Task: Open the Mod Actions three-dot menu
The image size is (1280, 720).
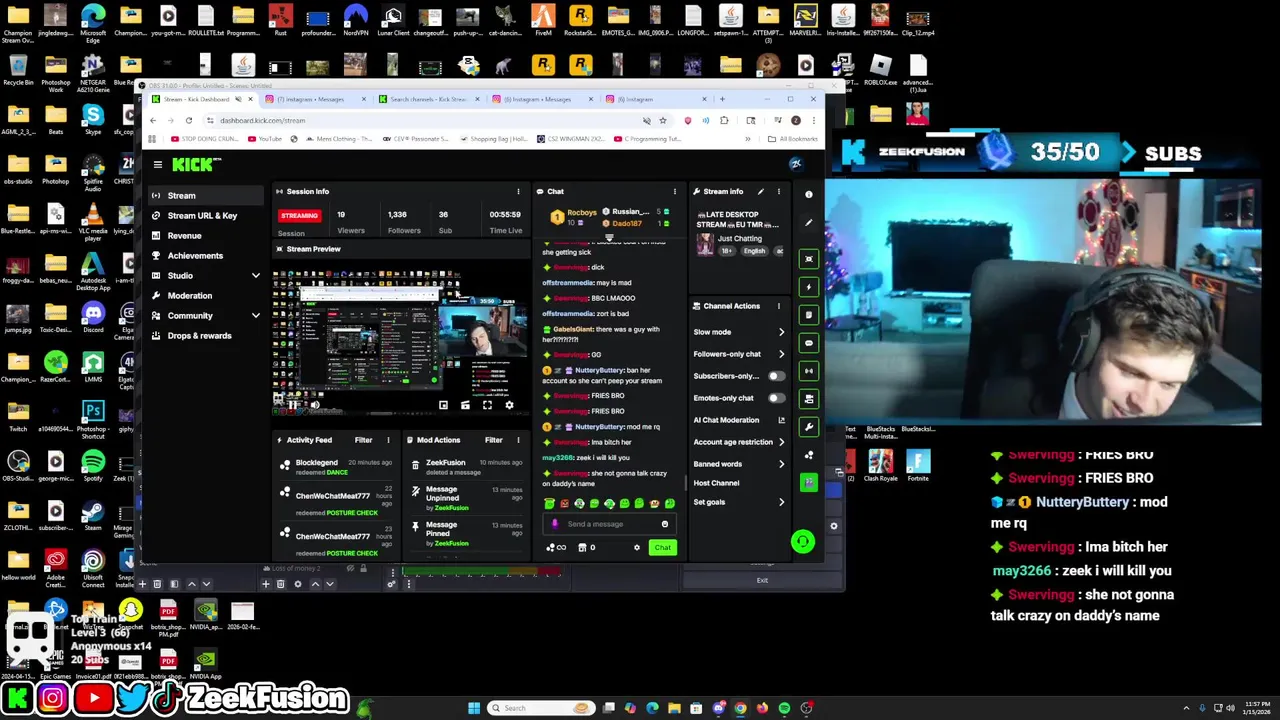Action: coord(518,440)
